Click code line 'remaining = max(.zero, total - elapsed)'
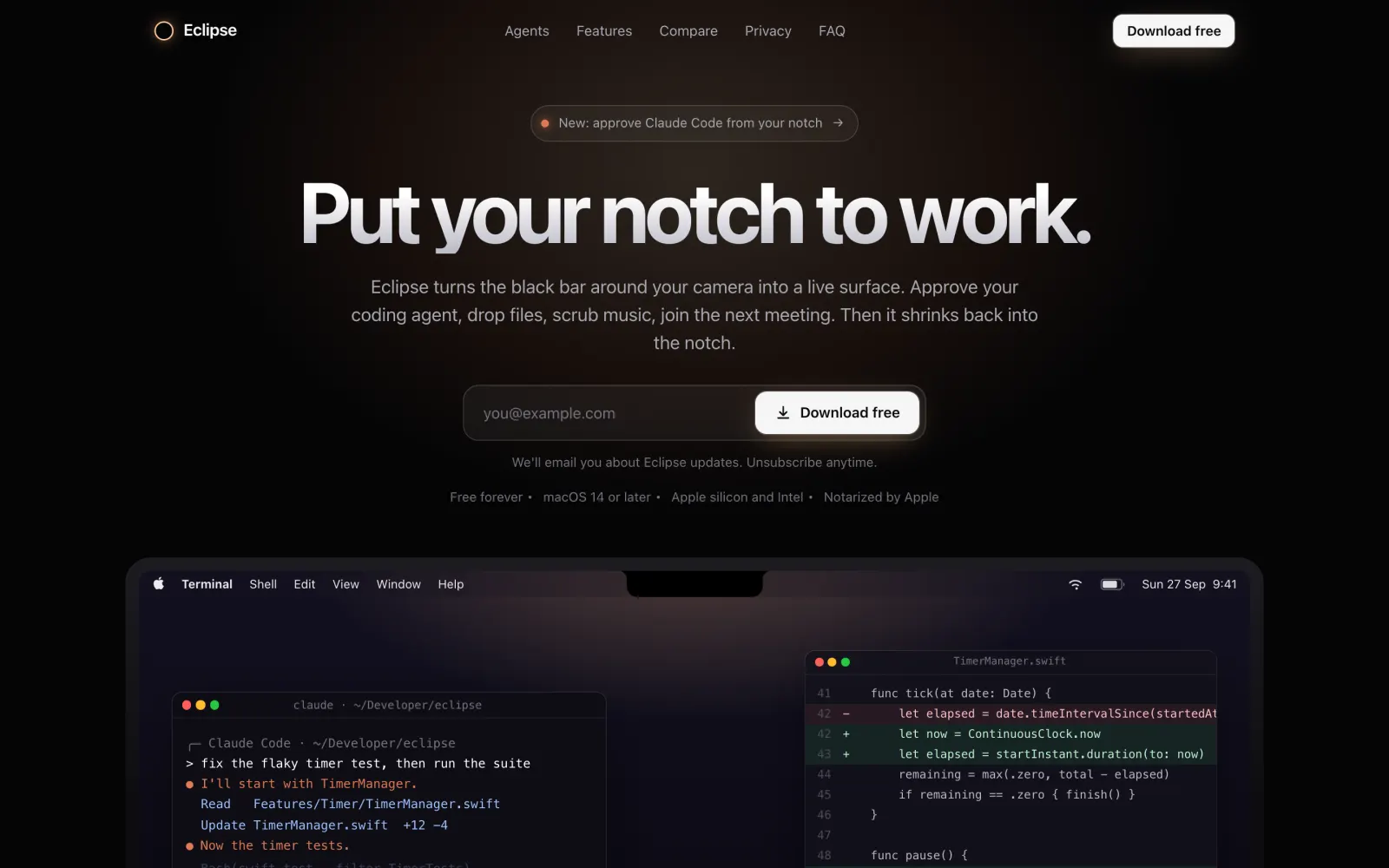Screen dimensions: 1389x868 [1034, 774]
